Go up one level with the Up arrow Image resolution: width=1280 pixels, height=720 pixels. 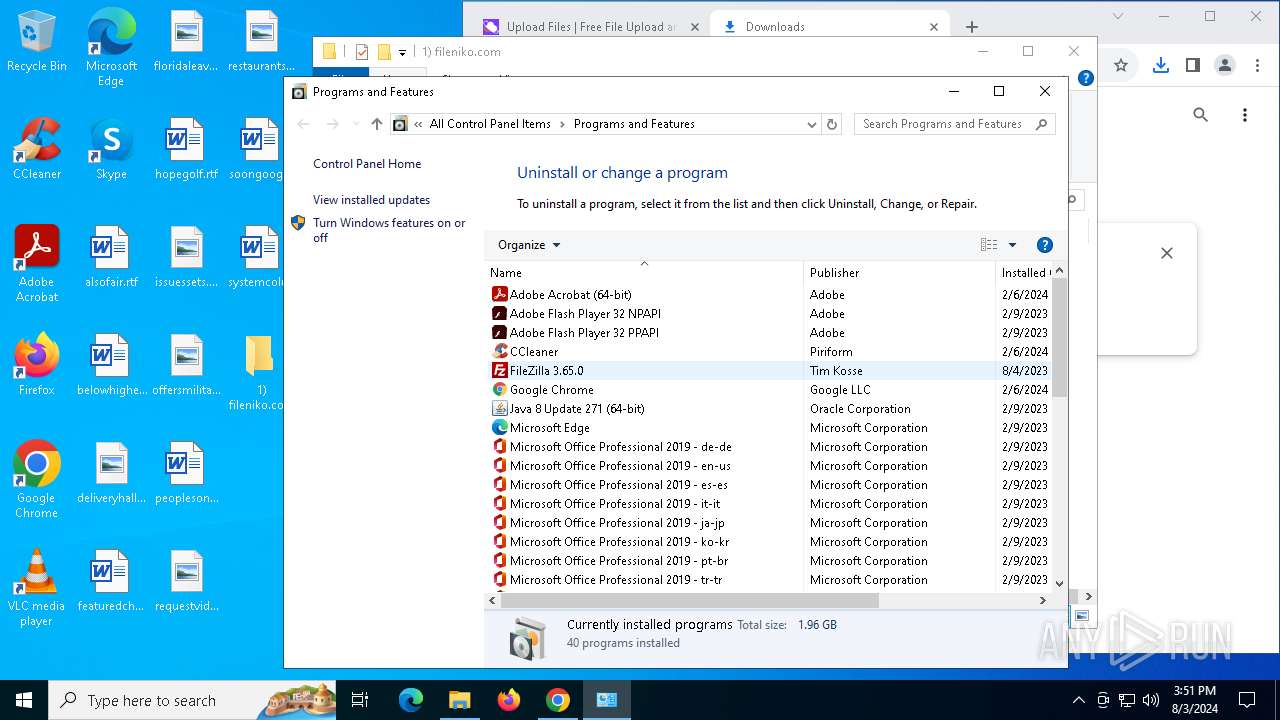pos(376,124)
